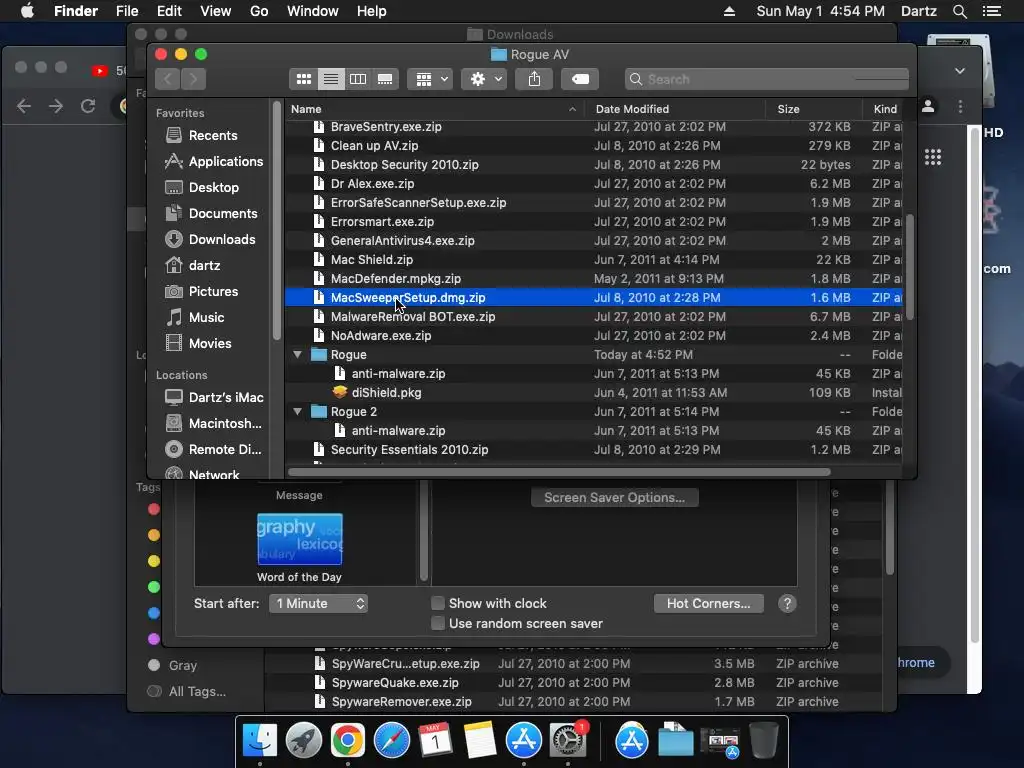Screen dimensions: 1024x768
Task: Open the View menu
Action: click(x=216, y=11)
